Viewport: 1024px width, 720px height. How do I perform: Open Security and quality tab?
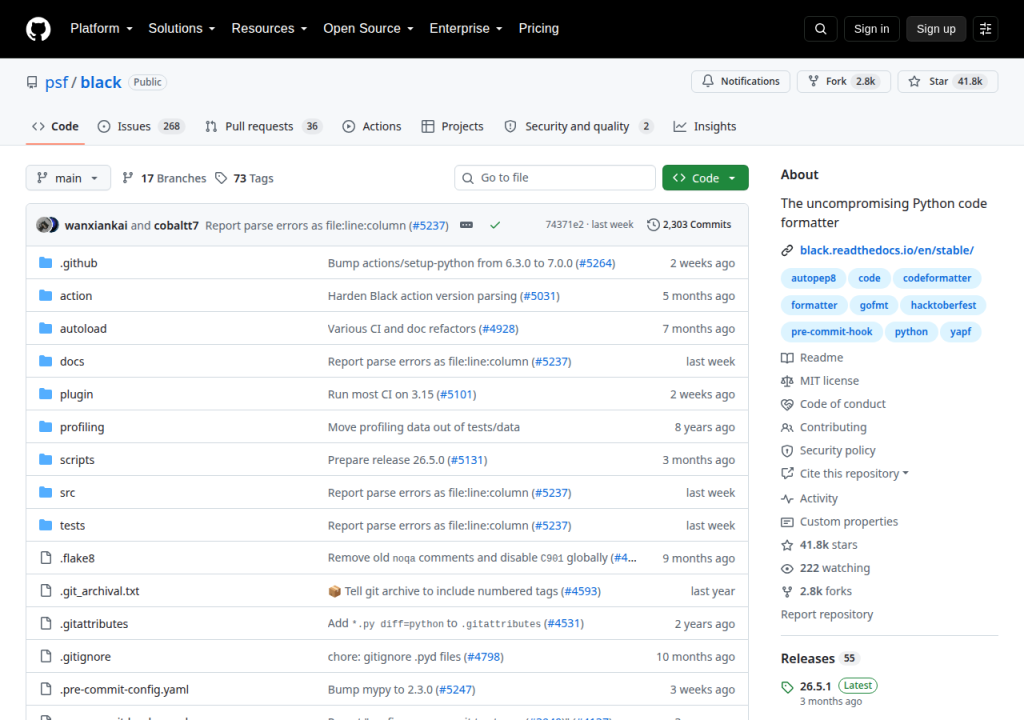click(x=579, y=126)
